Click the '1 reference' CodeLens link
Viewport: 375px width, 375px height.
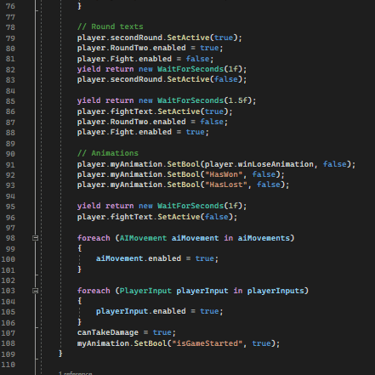[75, 373]
